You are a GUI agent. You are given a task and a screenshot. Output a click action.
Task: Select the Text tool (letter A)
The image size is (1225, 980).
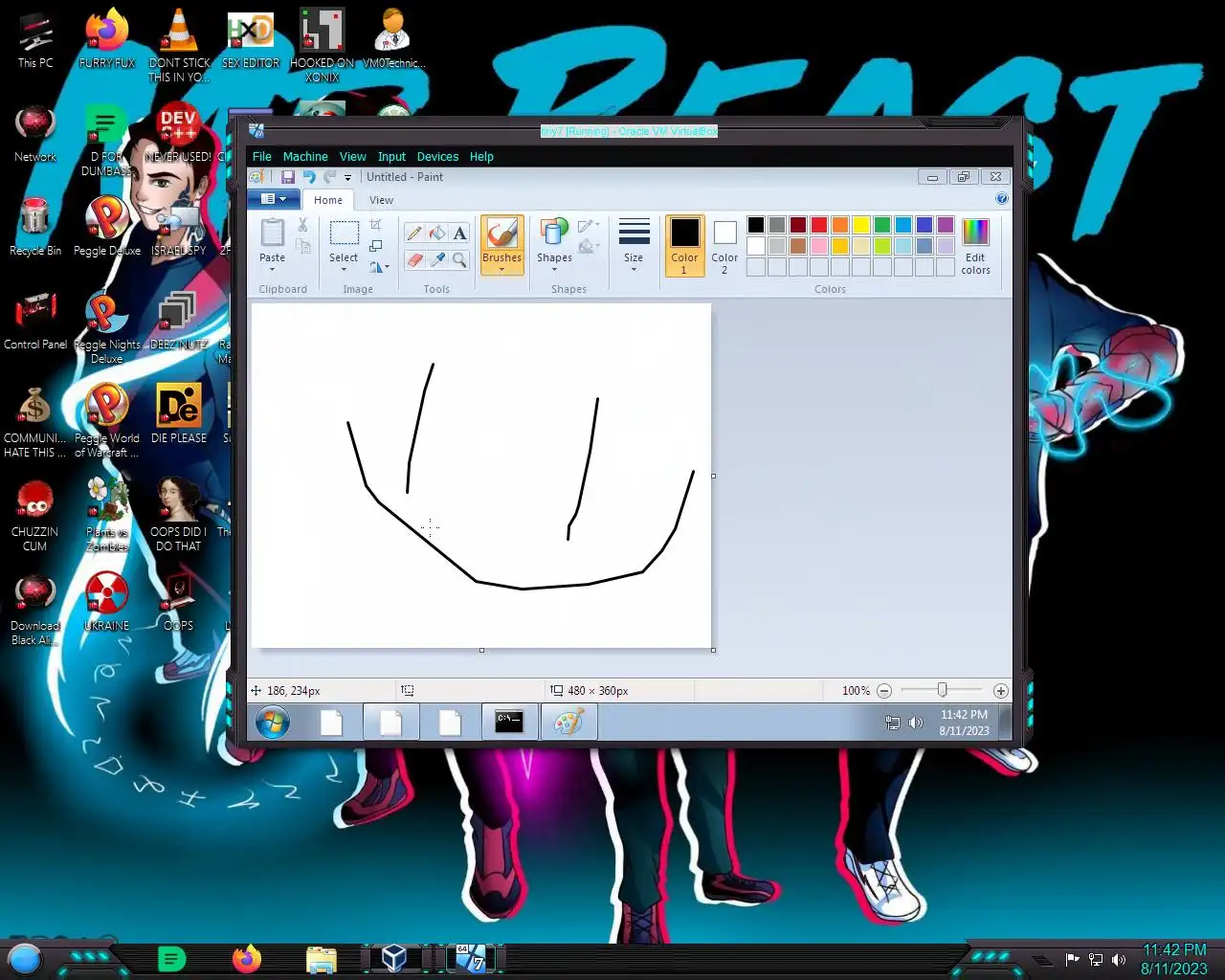click(x=460, y=234)
